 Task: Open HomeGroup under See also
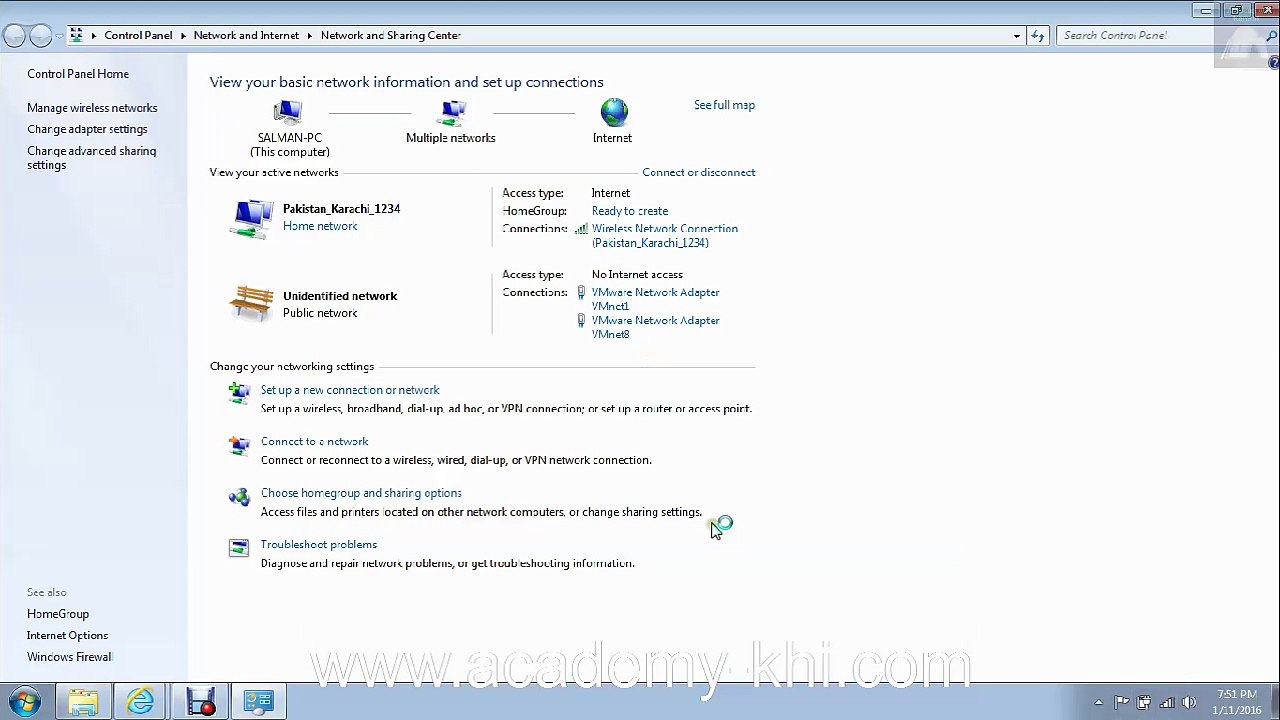pos(58,614)
